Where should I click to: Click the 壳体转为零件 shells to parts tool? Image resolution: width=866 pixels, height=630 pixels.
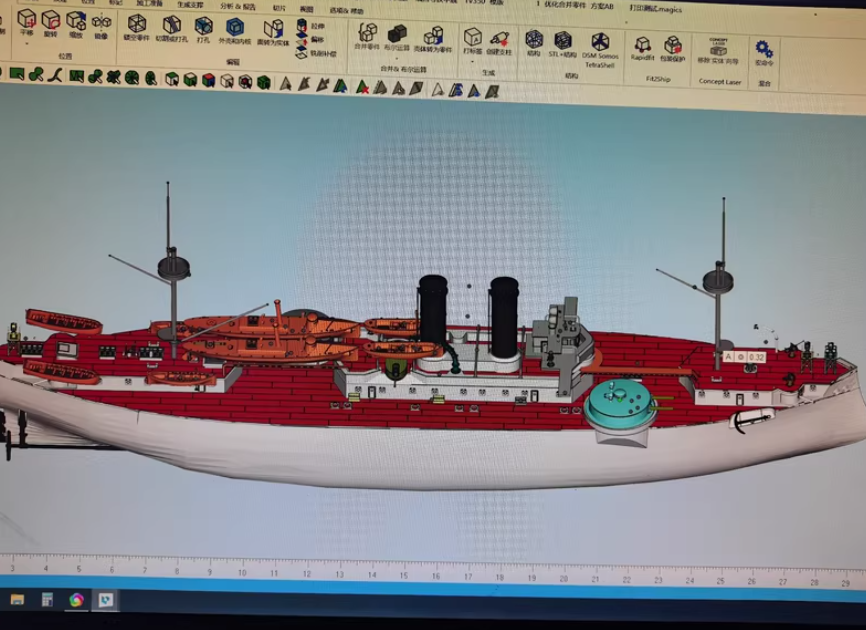coord(433,39)
